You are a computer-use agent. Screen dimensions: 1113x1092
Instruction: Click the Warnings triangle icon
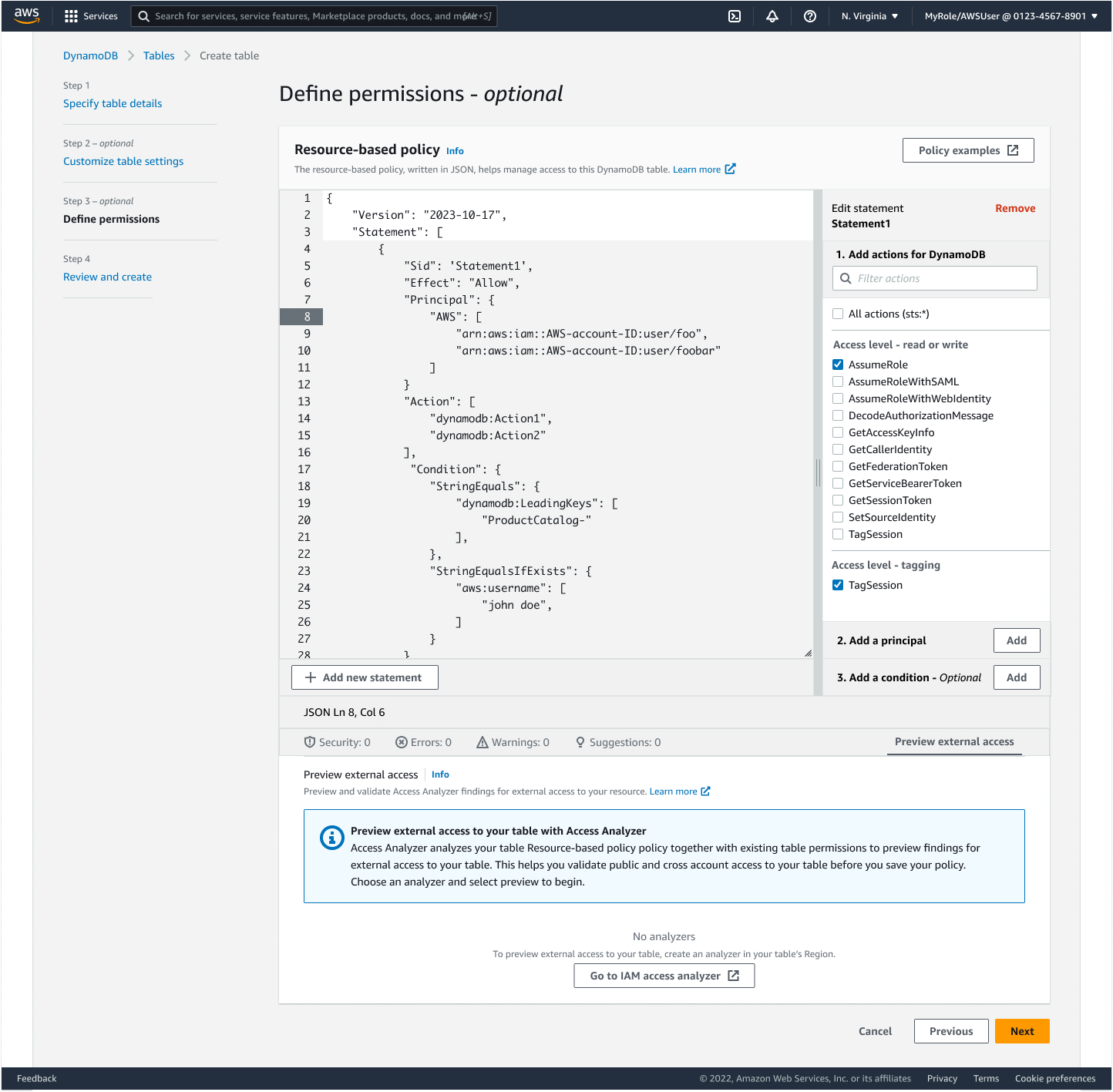point(482,741)
